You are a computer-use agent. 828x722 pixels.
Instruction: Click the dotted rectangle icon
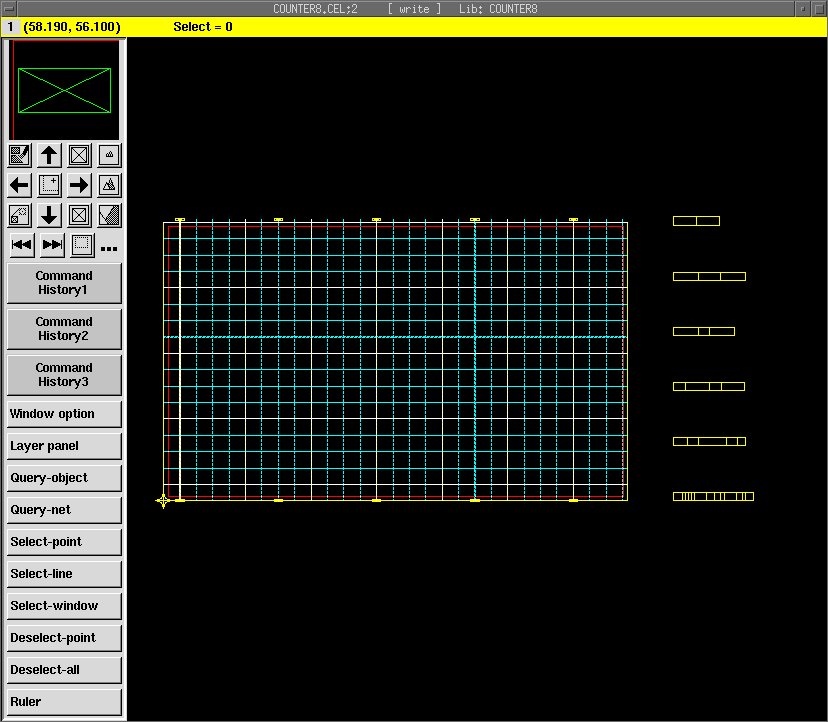(82, 245)
